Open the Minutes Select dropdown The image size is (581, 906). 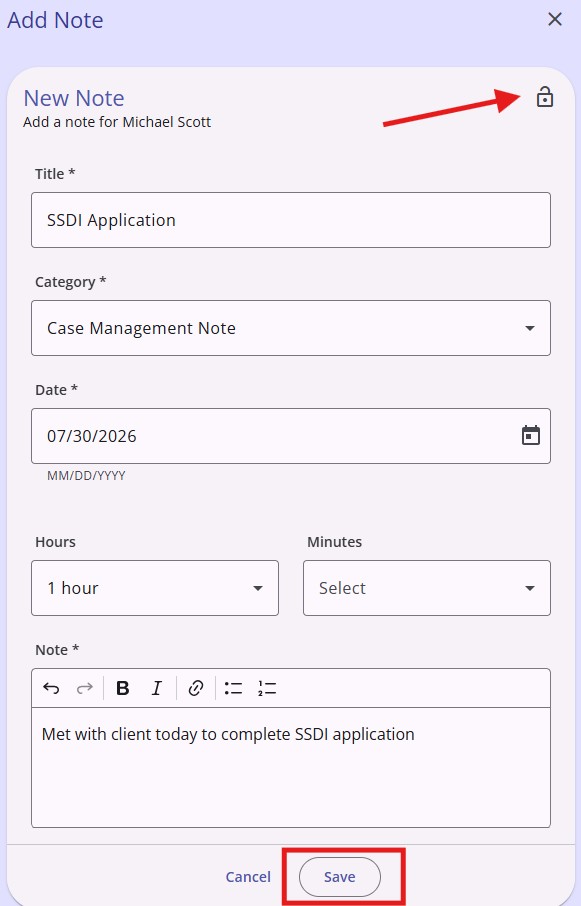tap(427, 588)
